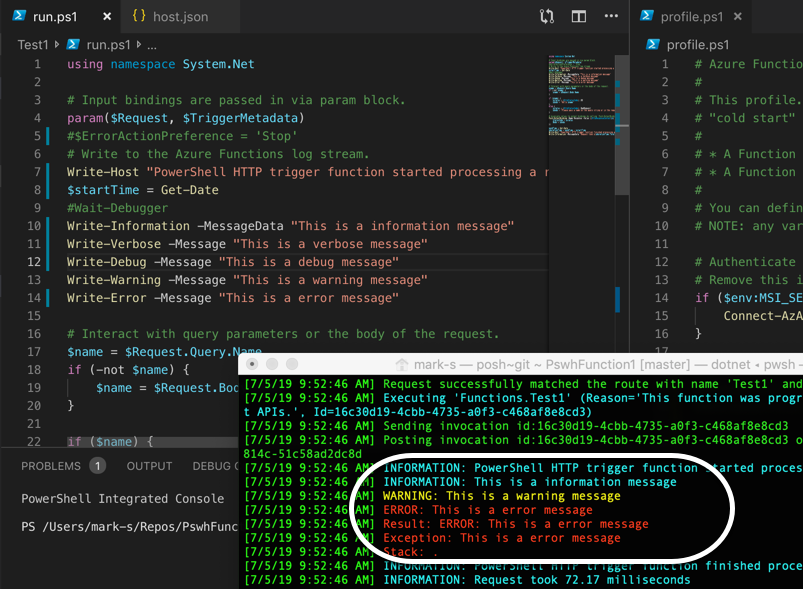Click 'INFORMATION: This is a information message' in terminal
This screenshot has width=803, height=589.
[530, 482]
